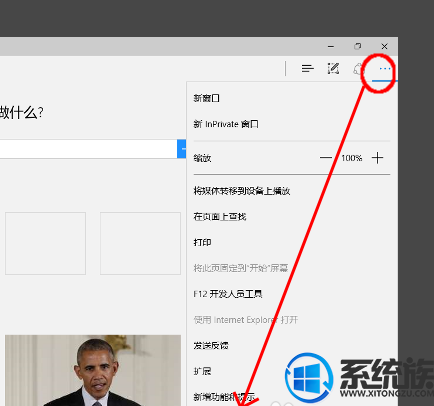Open 扩展 menu item
This screenshot has height=406, width=434.
pyautogui.click(x=202, y=371)
